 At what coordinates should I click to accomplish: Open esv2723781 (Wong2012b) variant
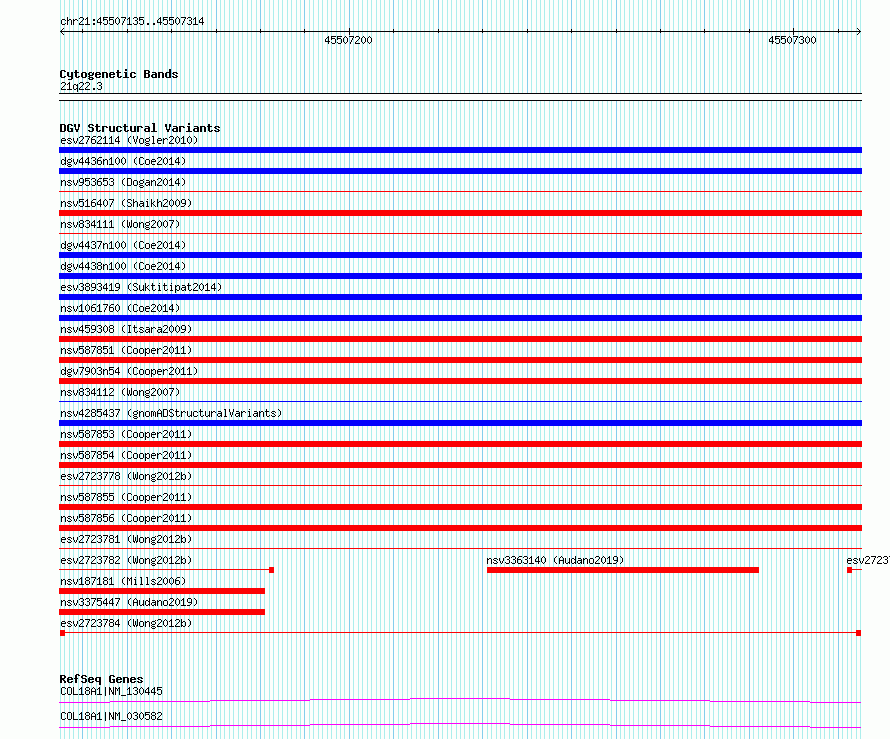pos(126,539)
